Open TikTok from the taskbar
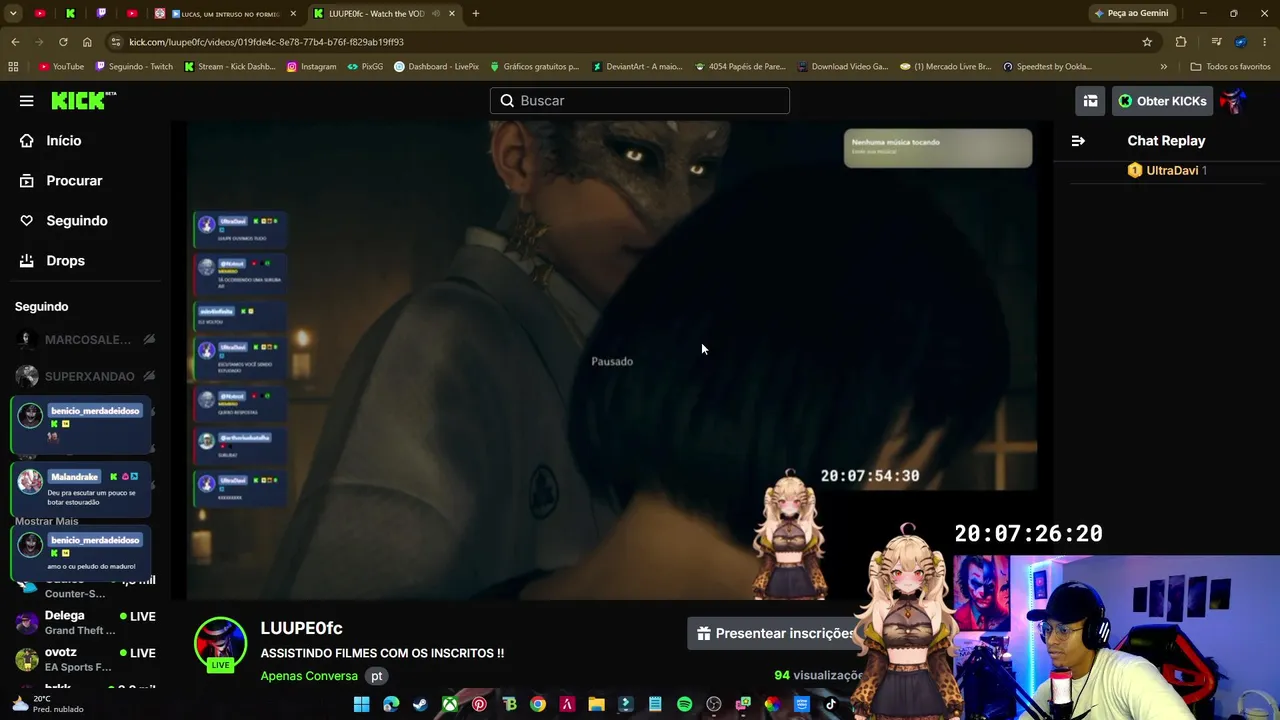 coord(830,704)
